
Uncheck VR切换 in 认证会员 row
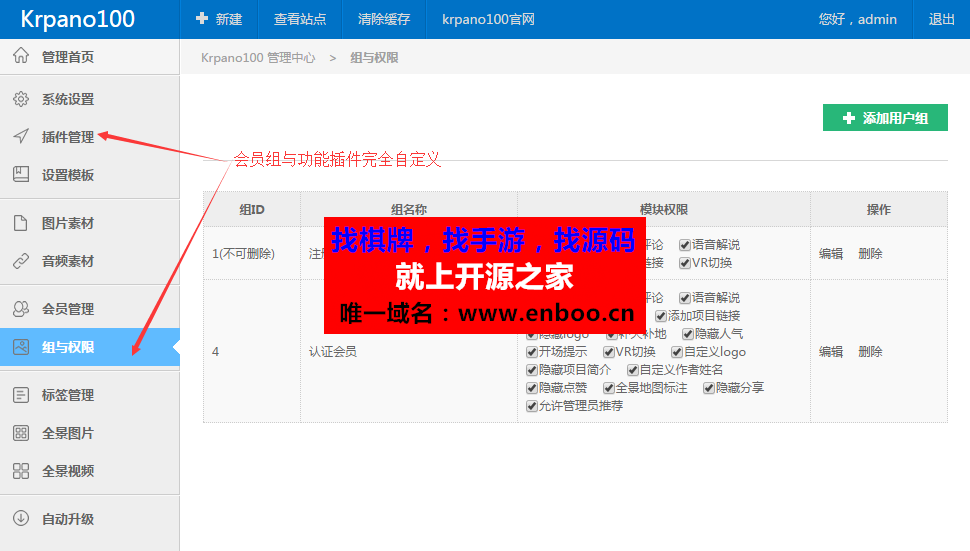pos(609,352)
